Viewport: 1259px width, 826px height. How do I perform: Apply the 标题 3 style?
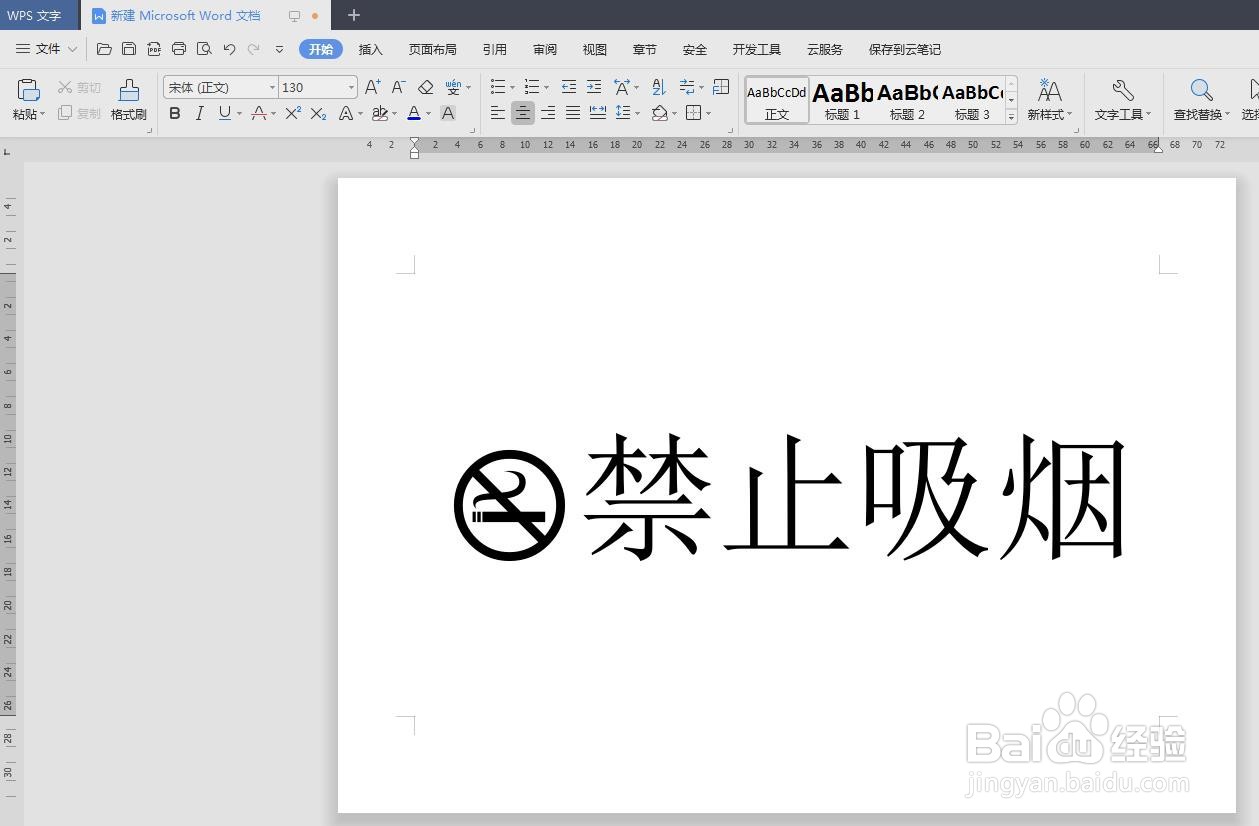point(972,100)
